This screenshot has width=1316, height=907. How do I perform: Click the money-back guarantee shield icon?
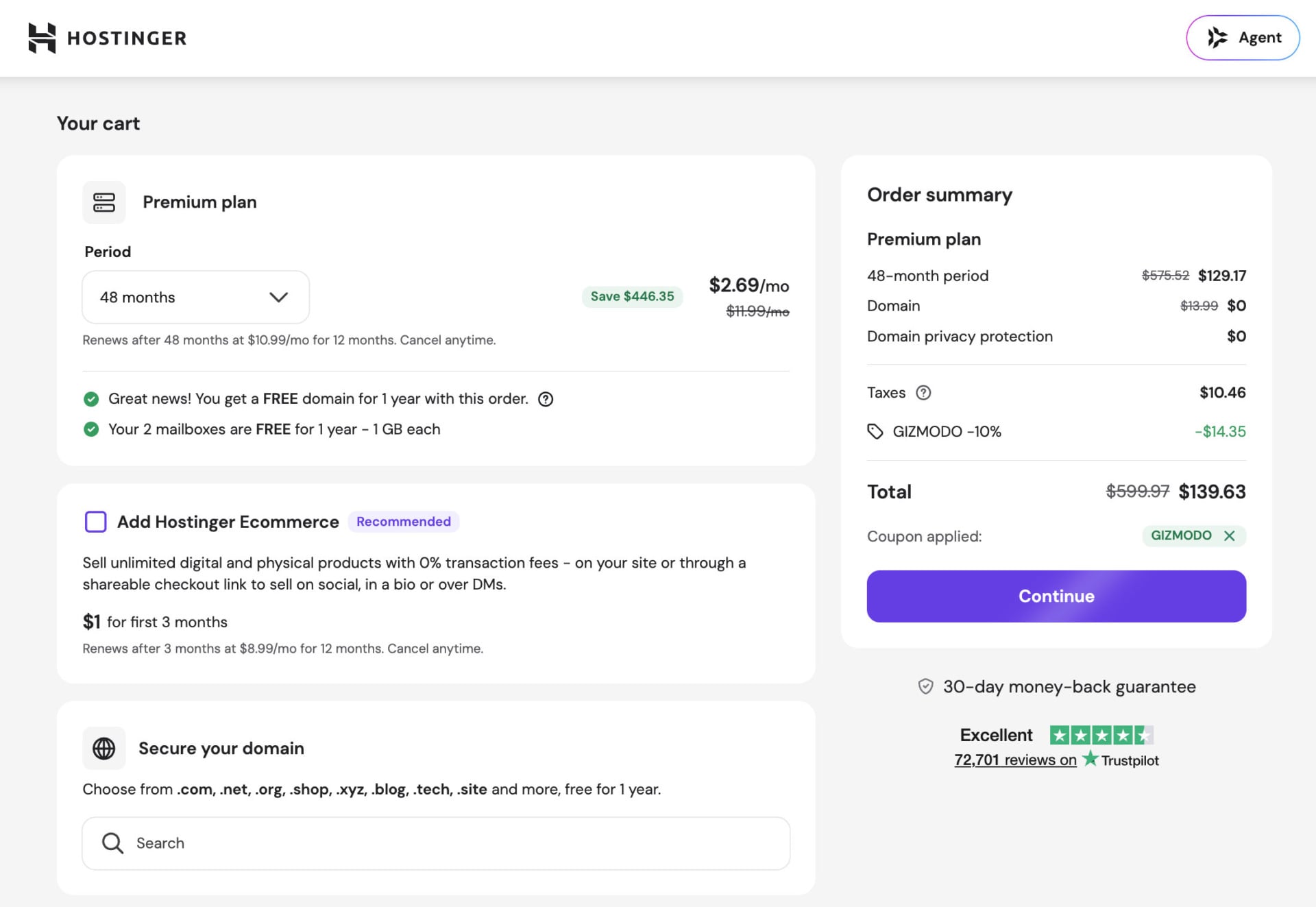(925, 686)
